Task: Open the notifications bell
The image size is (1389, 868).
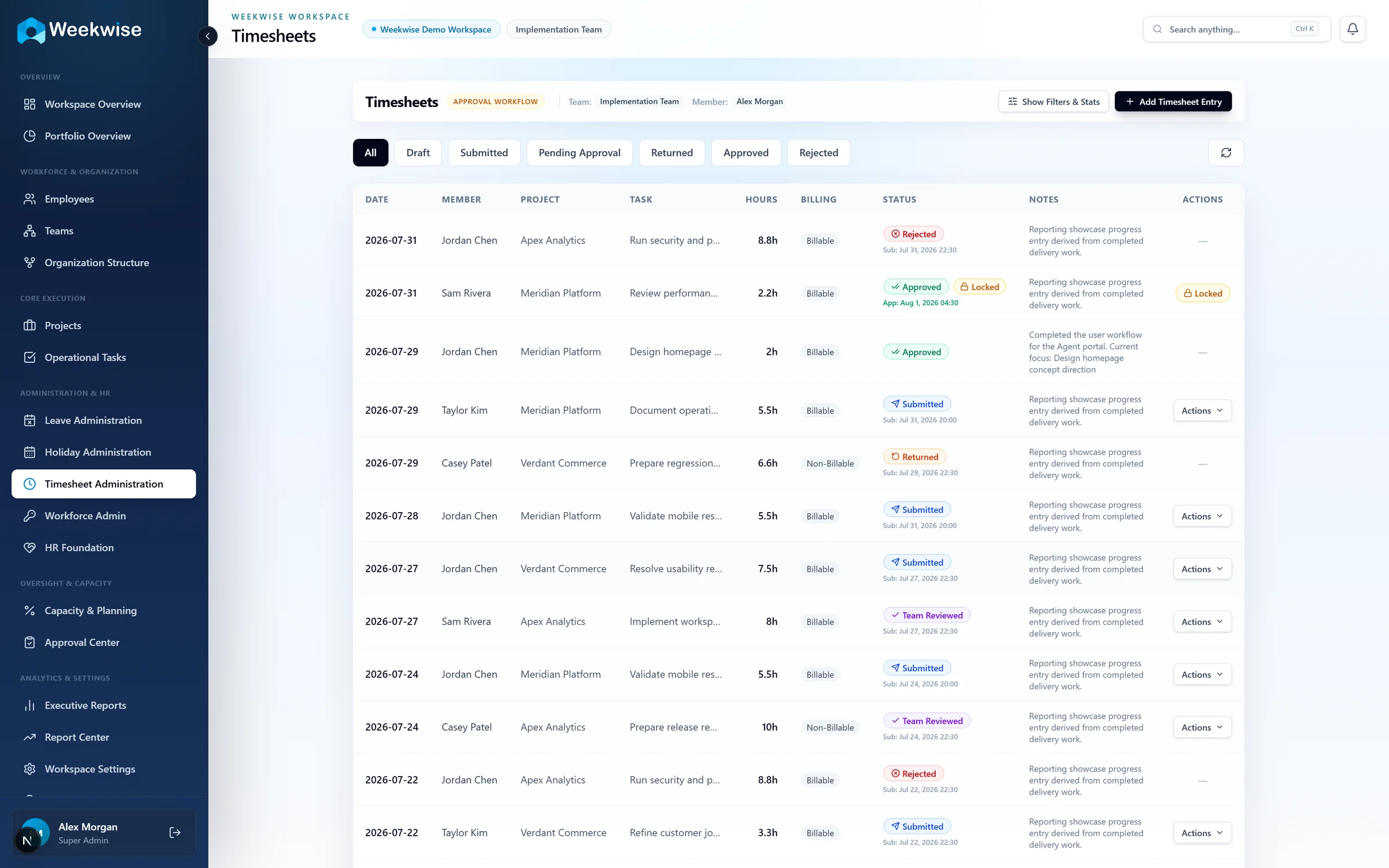Action: pos(1353,29)
